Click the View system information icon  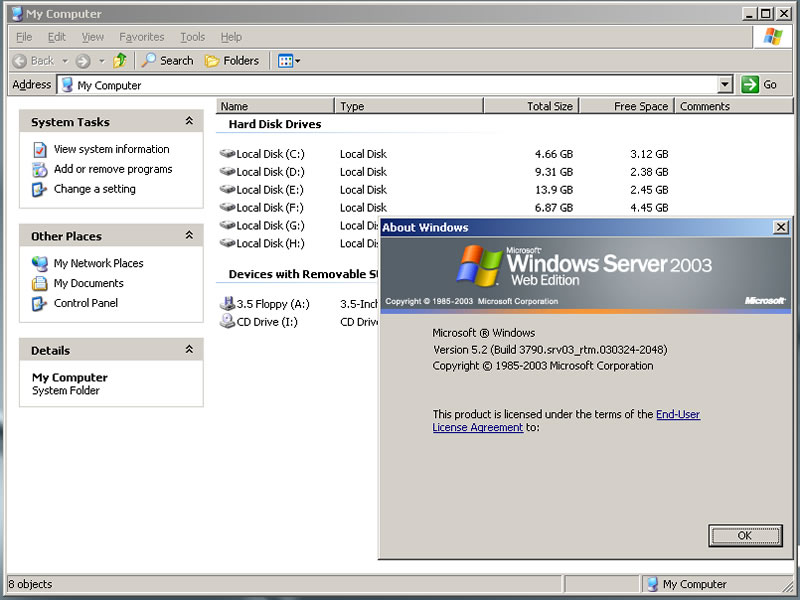click(x=40, y=149)
